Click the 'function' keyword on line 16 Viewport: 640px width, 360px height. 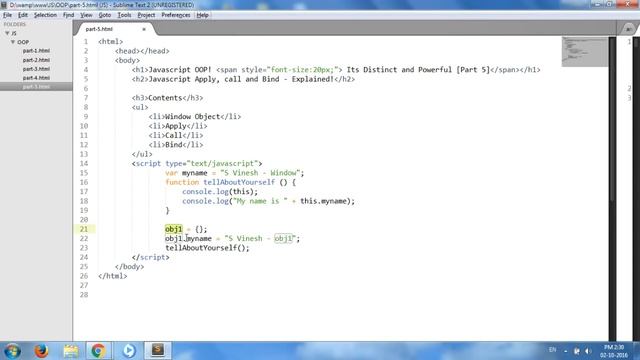click(182, 182)
